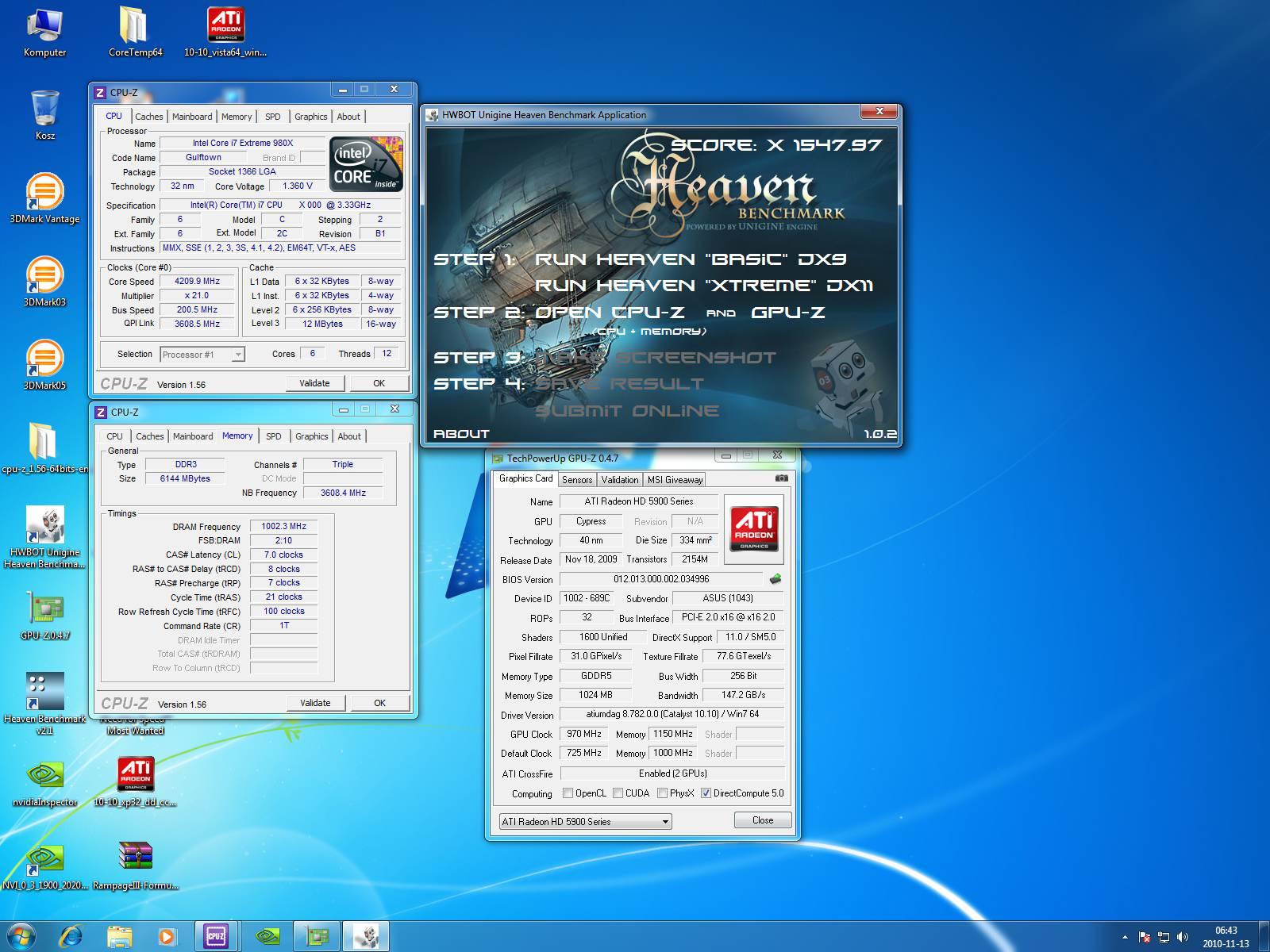Open the CoreTemp64 folder icon
The height and width of the screenshot is (952, 1270).
[135, 33]
